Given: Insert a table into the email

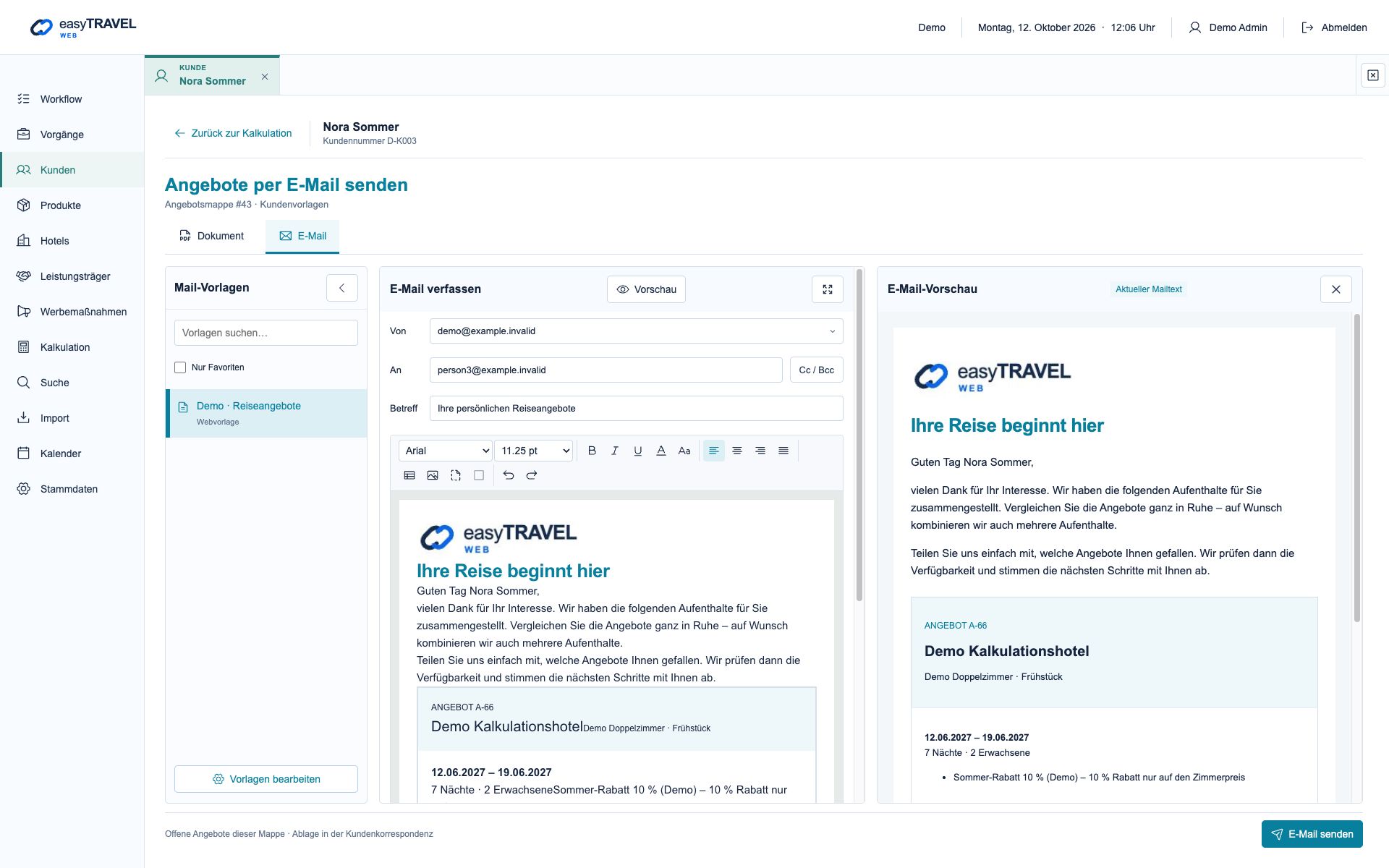Looking at the screenshot, I should (409, 475).
